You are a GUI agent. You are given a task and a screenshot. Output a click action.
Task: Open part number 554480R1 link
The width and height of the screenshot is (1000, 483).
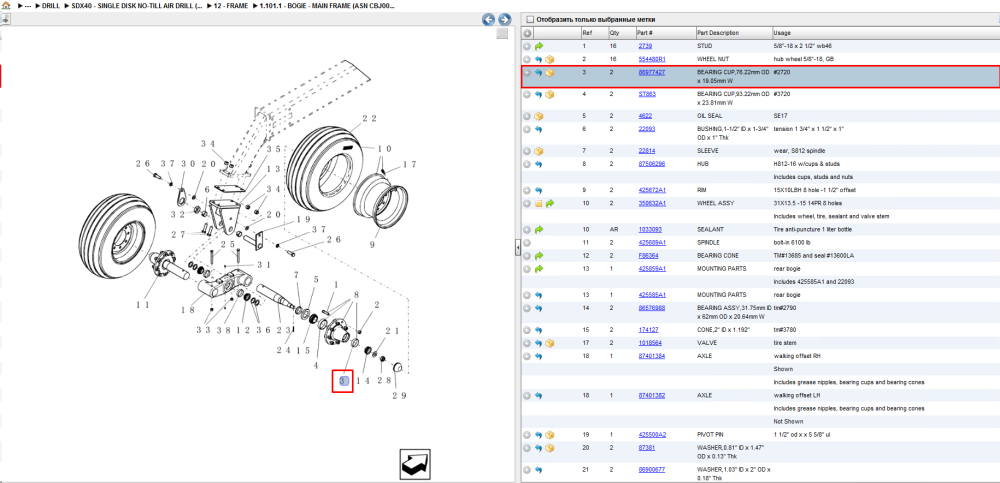pyautogui.click(x=652, y=59)
